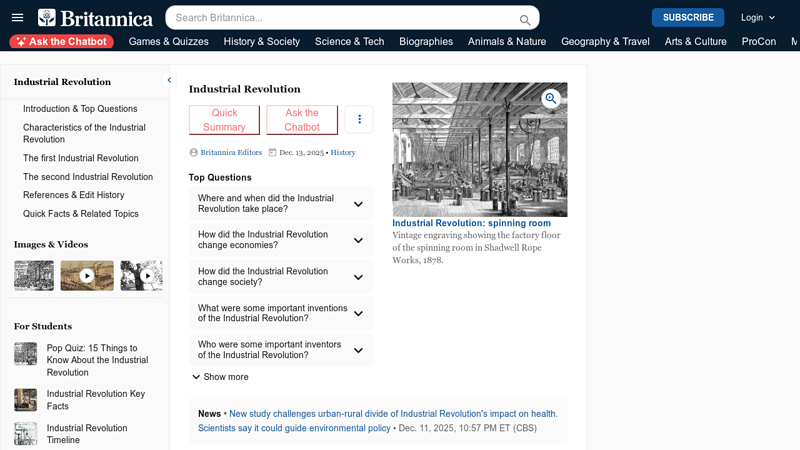800x450 pixels.
Task: Open the Pop Quiz thumbnail image
Action: [x=26, y=354]
